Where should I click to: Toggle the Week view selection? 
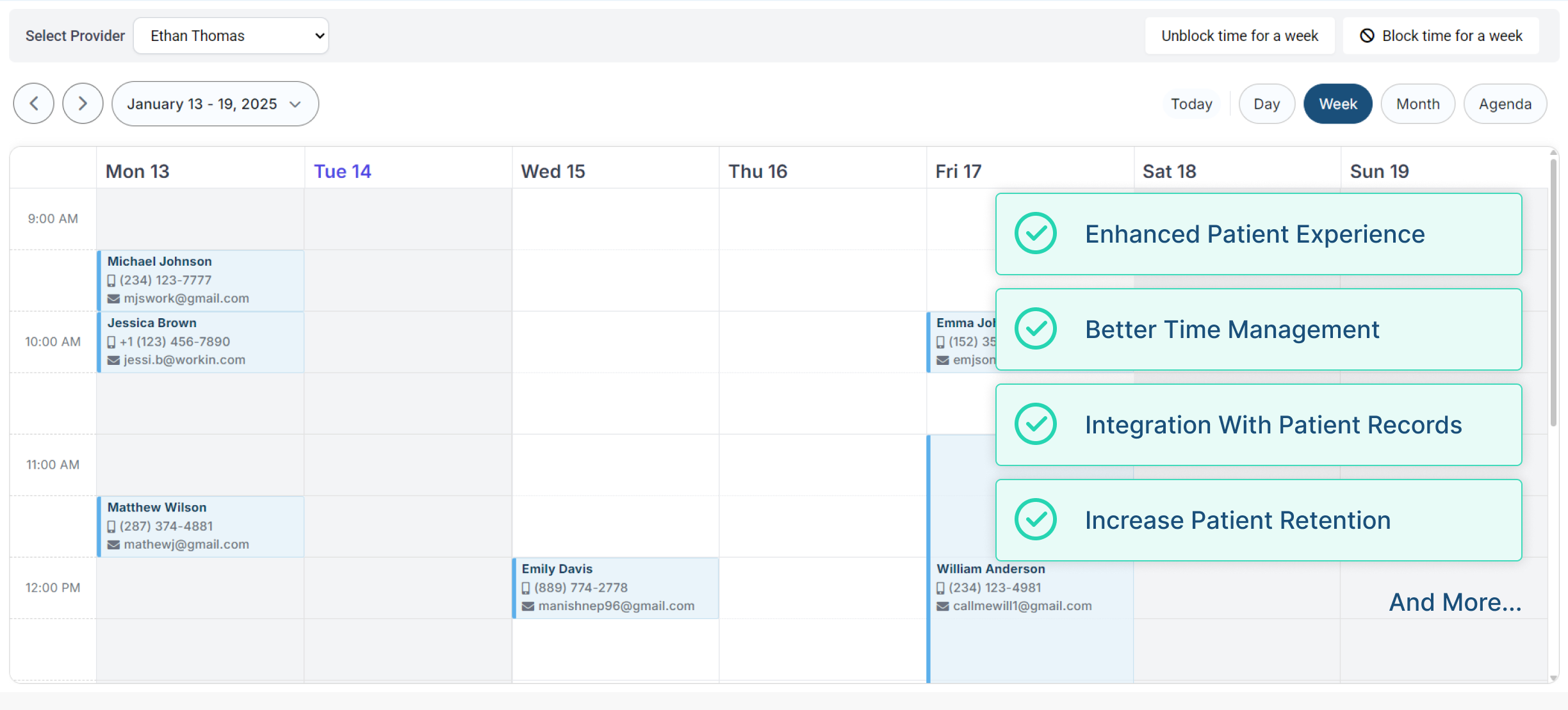pos(1338,104)
